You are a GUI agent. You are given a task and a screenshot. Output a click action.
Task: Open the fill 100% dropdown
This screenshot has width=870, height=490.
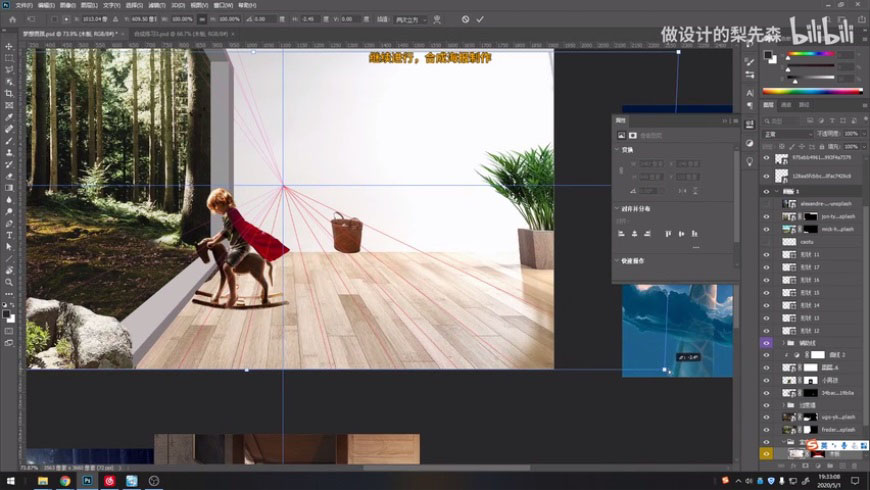pyautogui.click(x=864, y=147)
